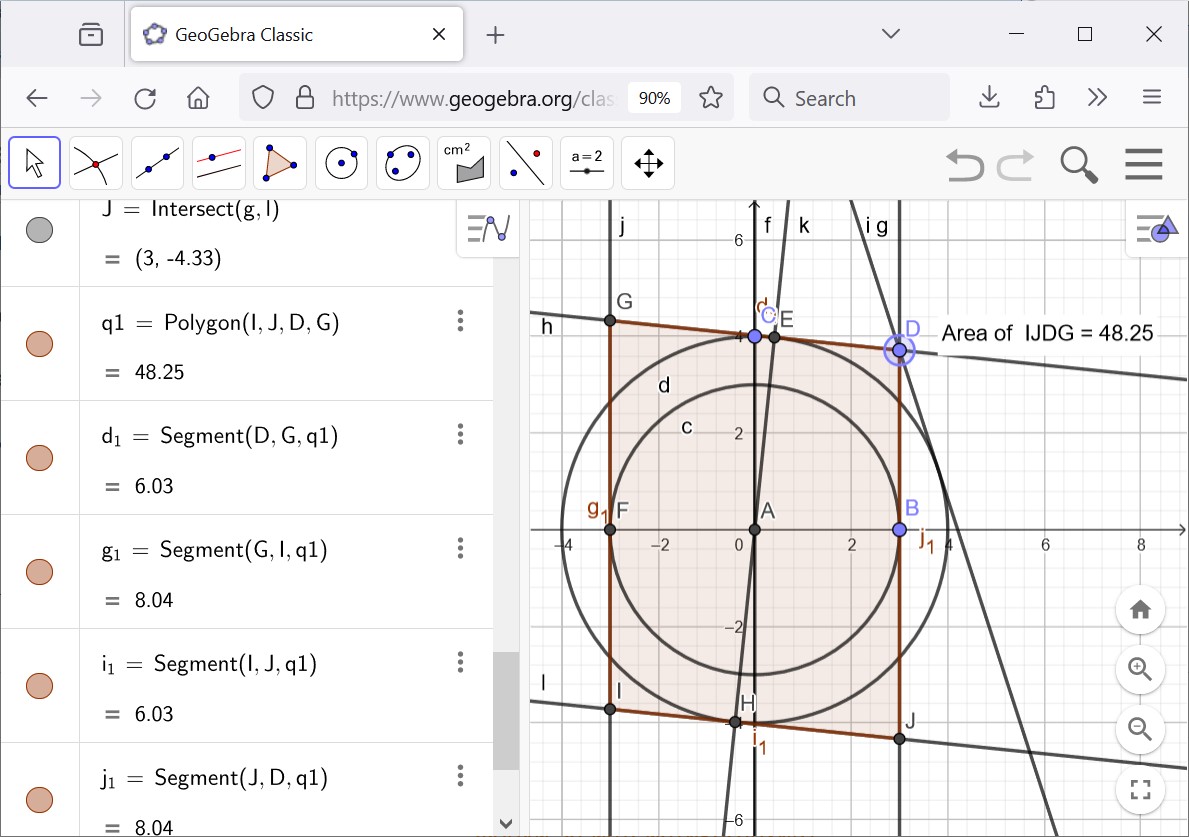Open the Algebra view style bar
1189x837 pixels.
coord(488,228)
